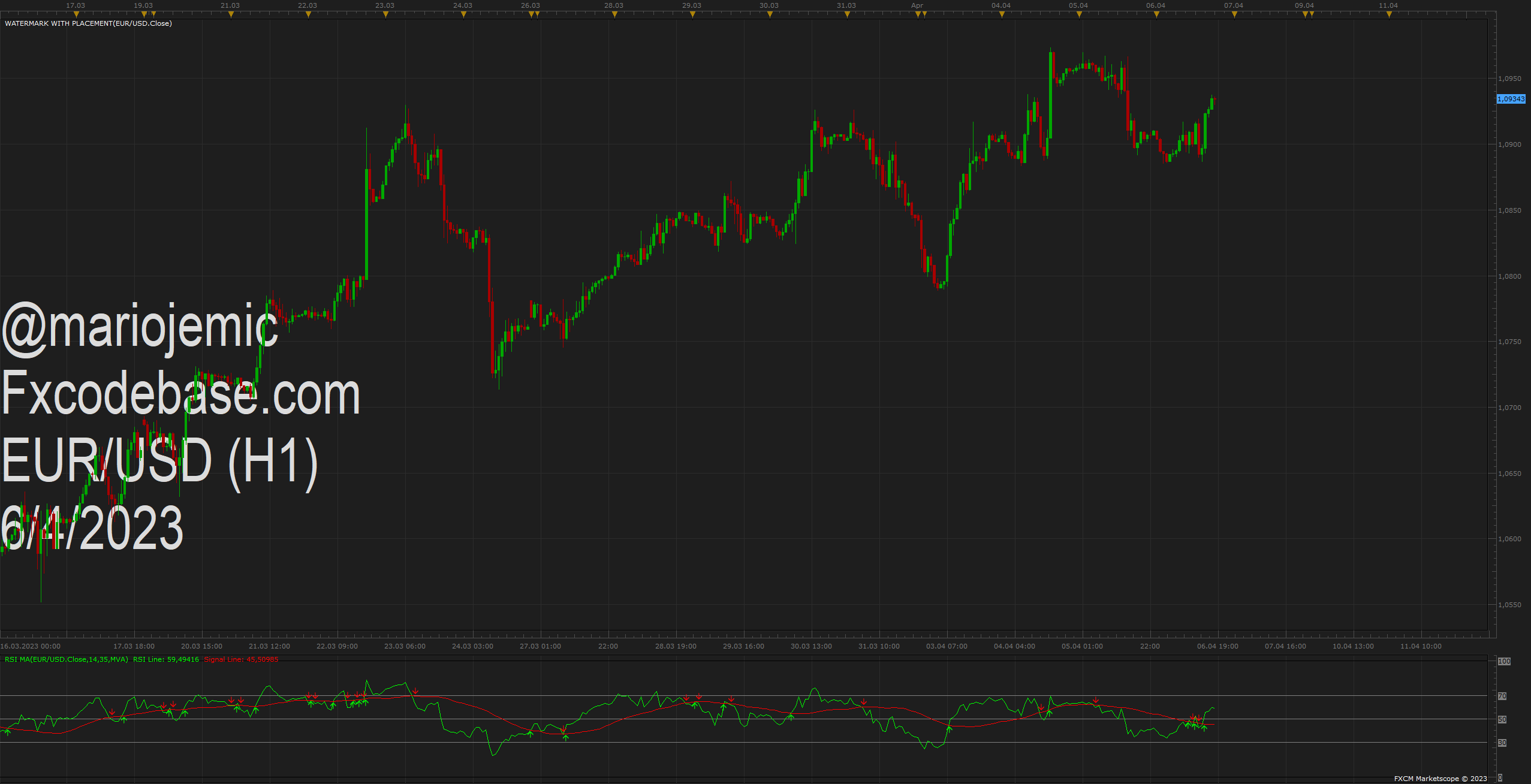Click the 17.03 day marker triangle

[76, 14]
